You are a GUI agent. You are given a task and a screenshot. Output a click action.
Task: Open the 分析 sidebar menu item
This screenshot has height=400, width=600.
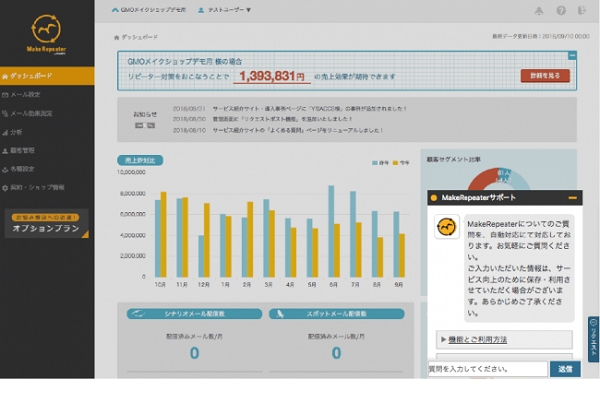[x=47, y=132]
